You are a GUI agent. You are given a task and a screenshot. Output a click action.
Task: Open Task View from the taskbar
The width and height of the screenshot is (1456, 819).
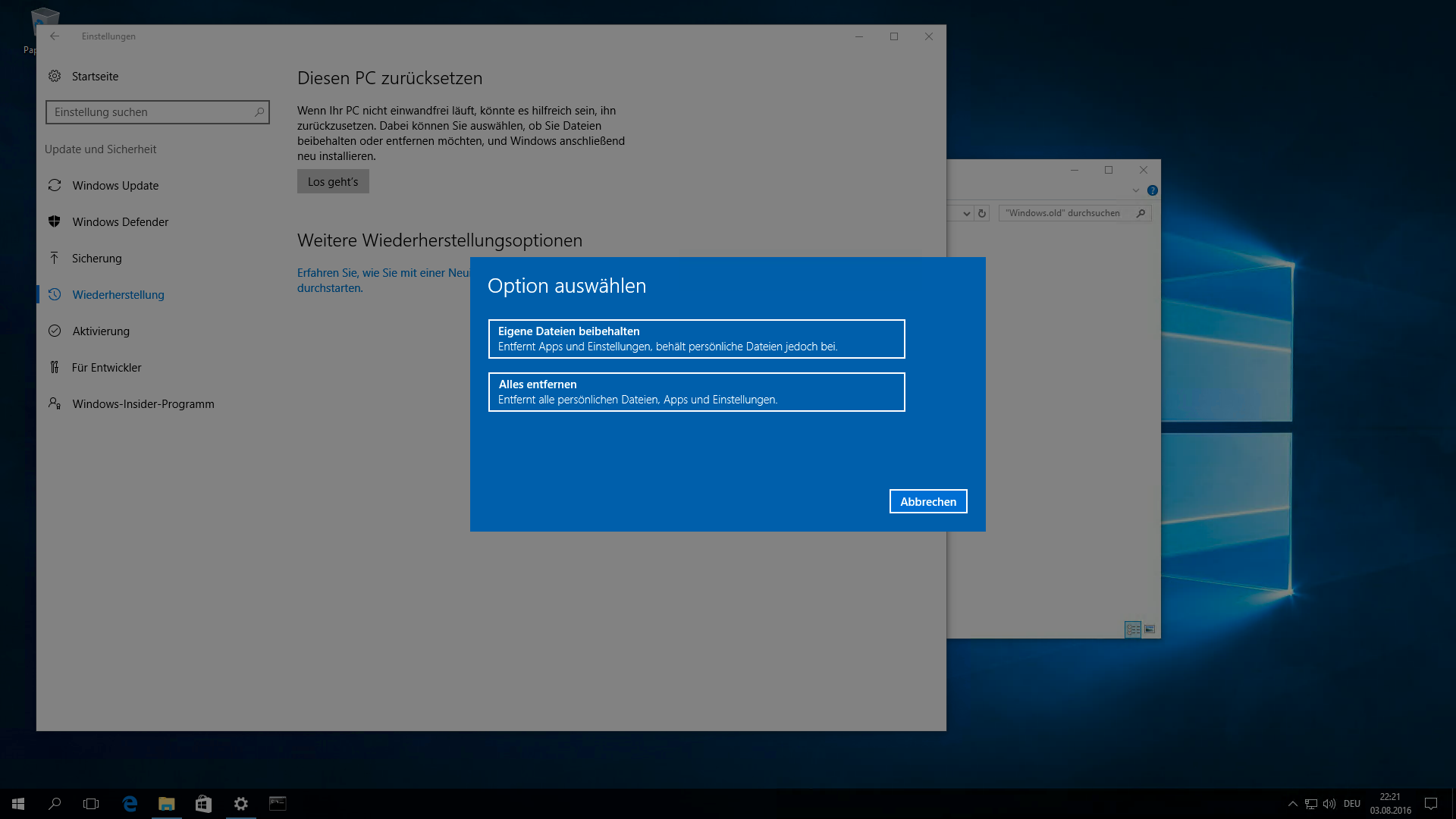pyautogui.click(x=91, y=804)
